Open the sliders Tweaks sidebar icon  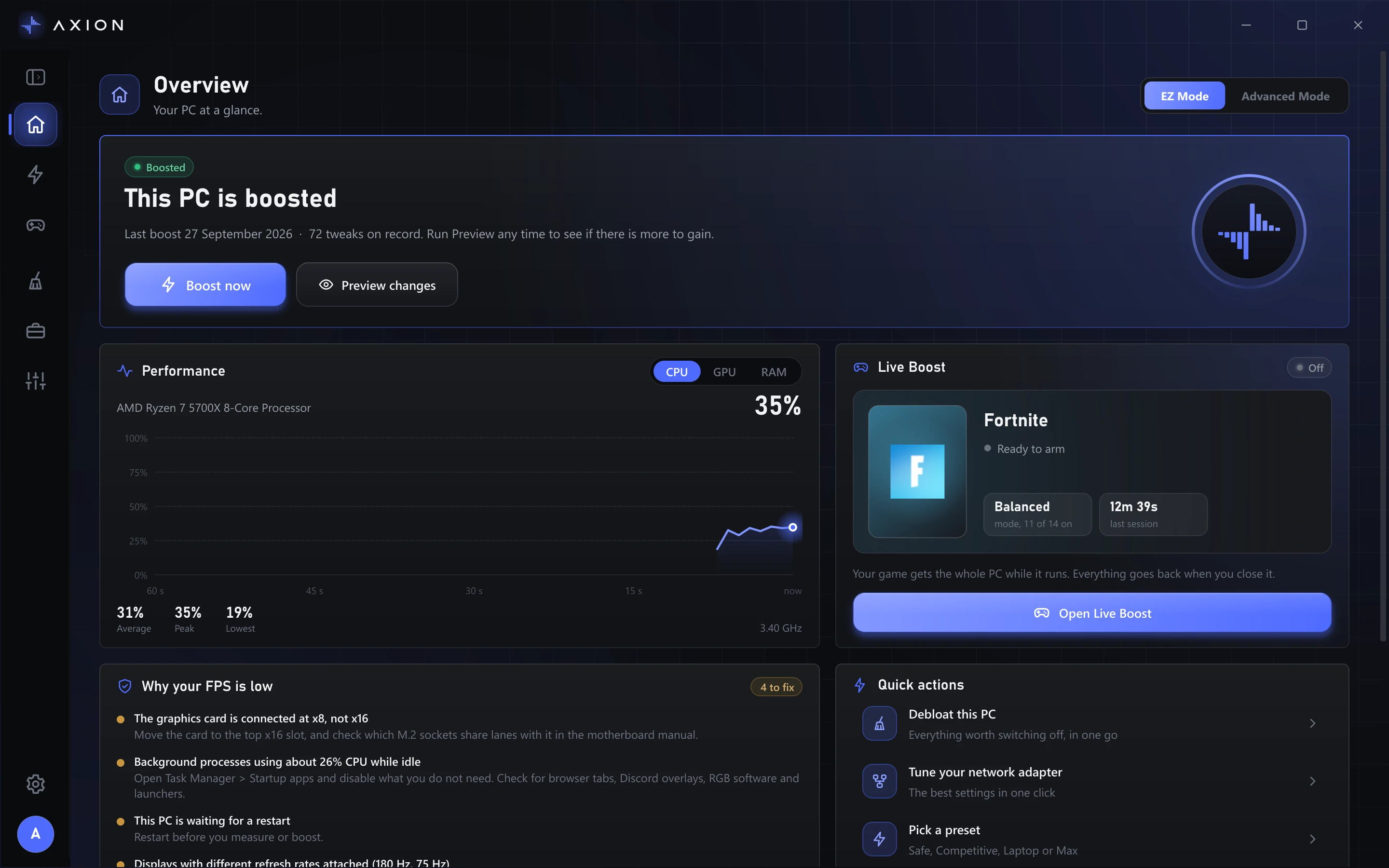[36, 380]
